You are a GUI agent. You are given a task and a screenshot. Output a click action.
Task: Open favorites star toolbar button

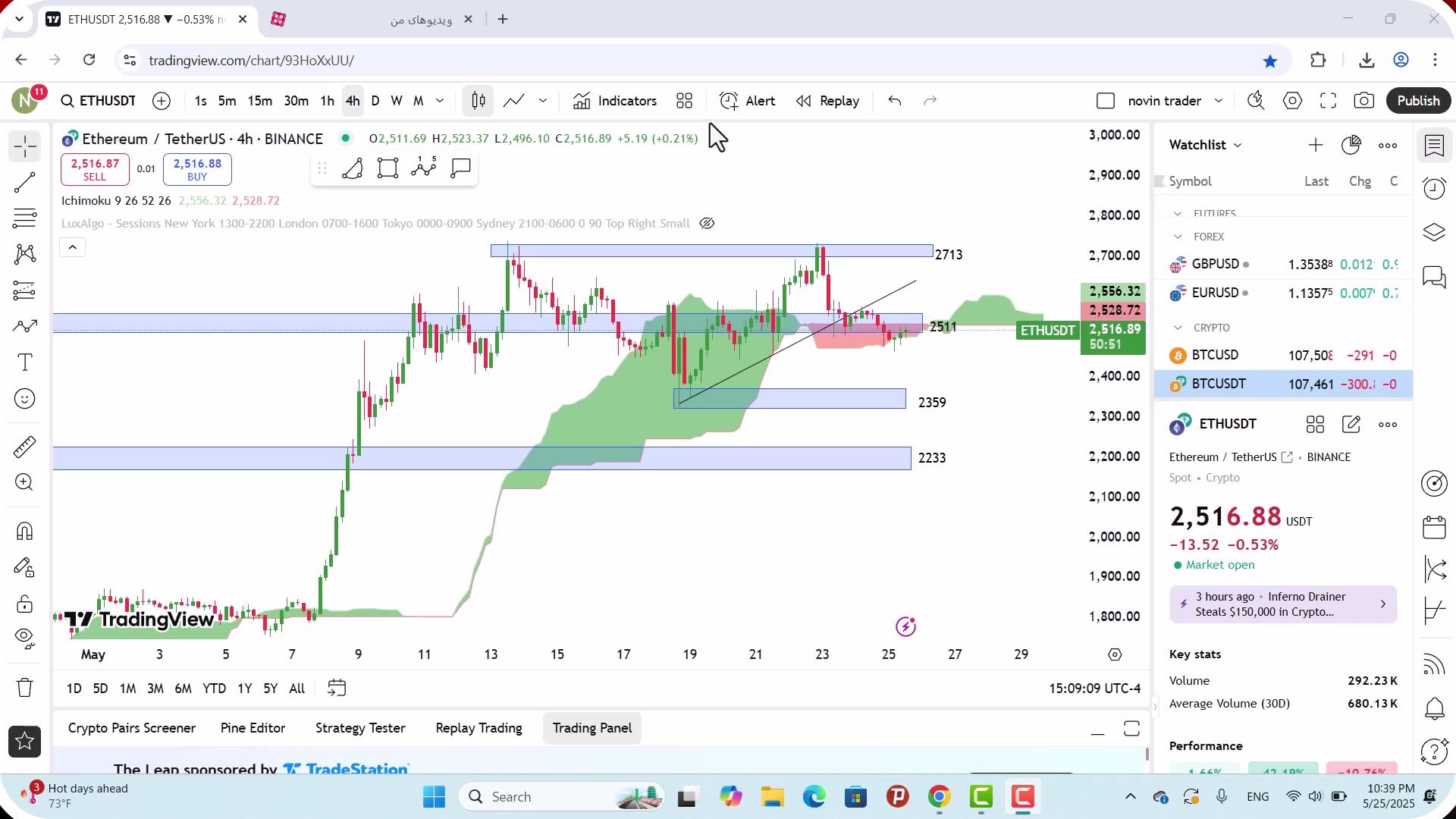[25, 742]
